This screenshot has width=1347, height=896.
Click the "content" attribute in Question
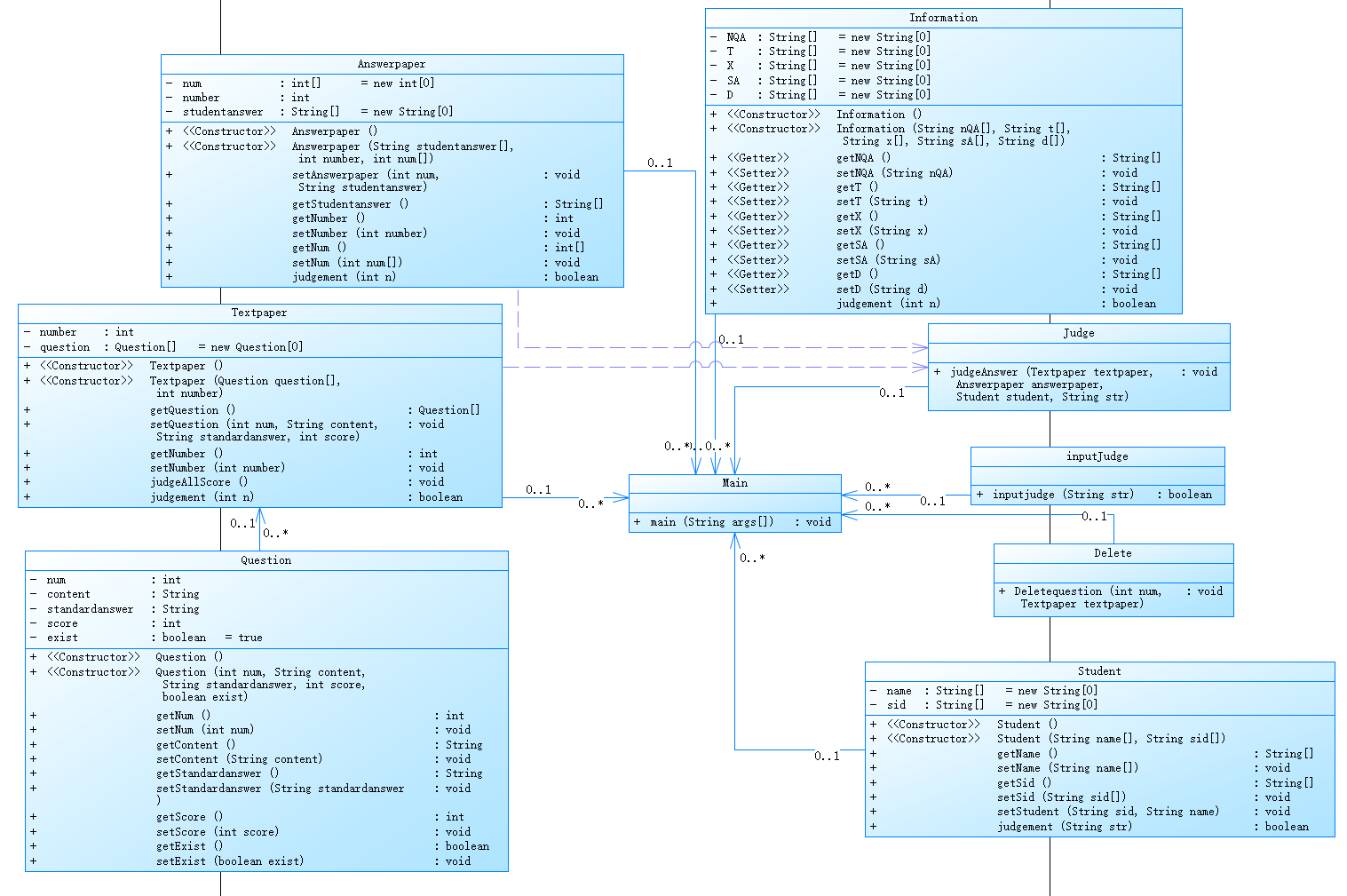tap(68, 594)
